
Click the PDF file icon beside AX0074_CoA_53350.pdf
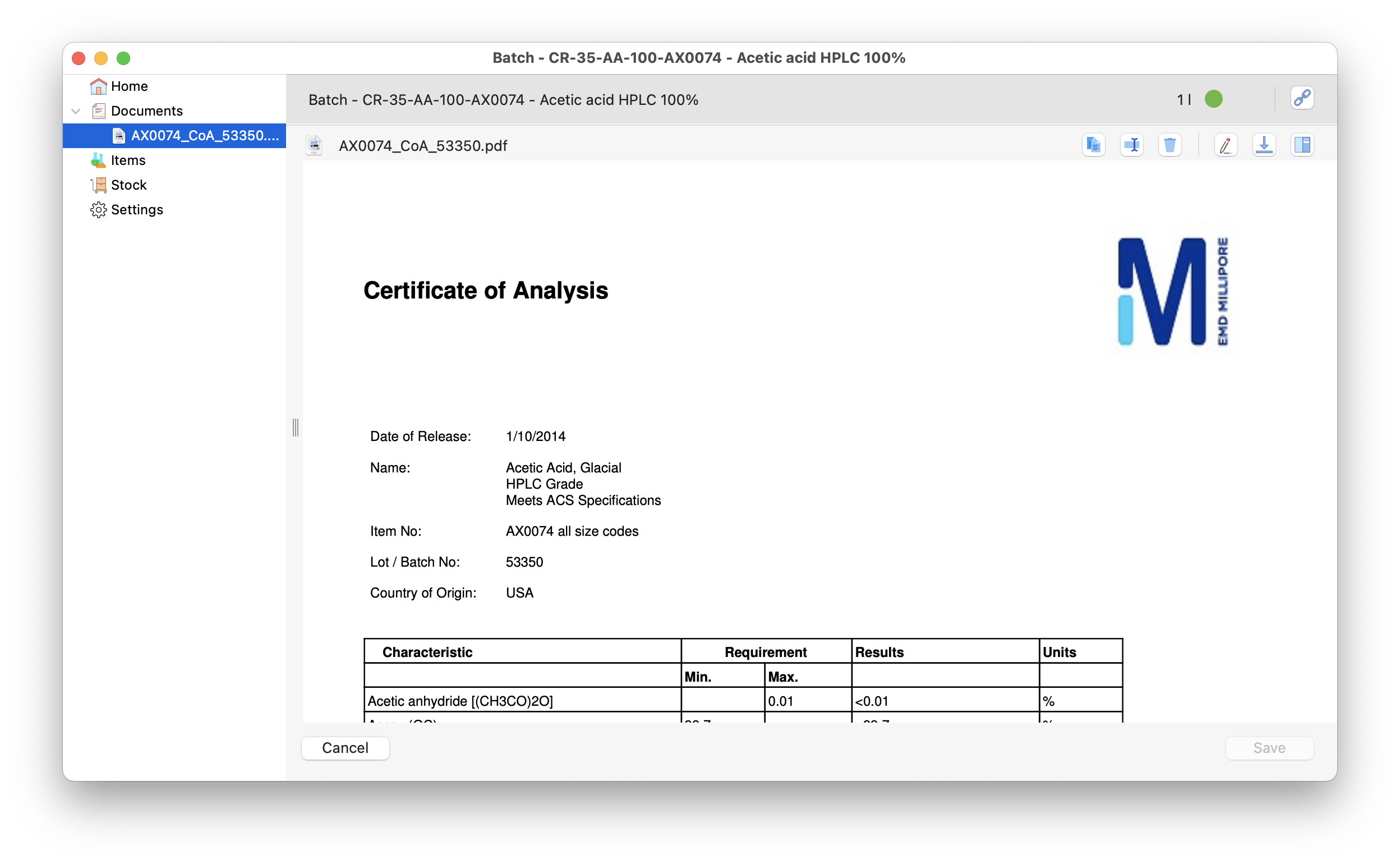pyautogui.click(x=314, y=146)
